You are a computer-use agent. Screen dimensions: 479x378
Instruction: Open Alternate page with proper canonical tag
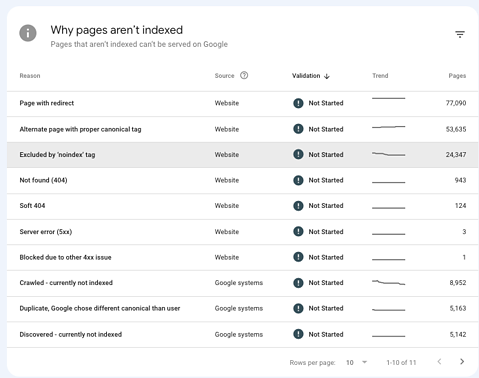[x=242, y=129]
